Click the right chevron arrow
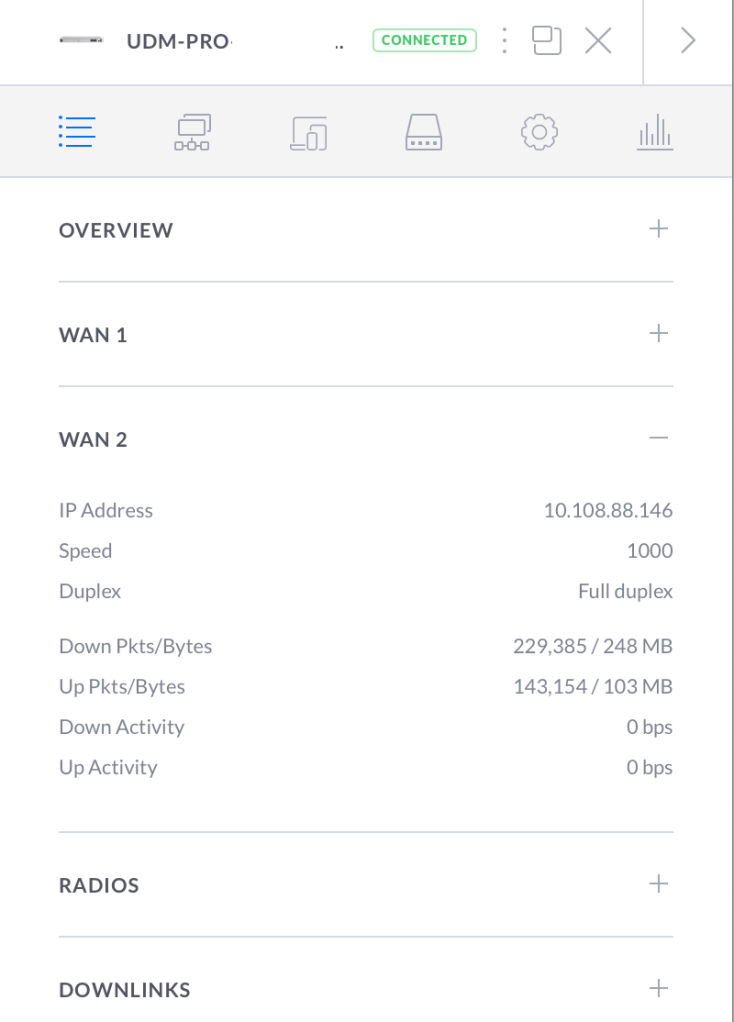The height and width of the screenshot is (1022, 734). coord(688,40)
